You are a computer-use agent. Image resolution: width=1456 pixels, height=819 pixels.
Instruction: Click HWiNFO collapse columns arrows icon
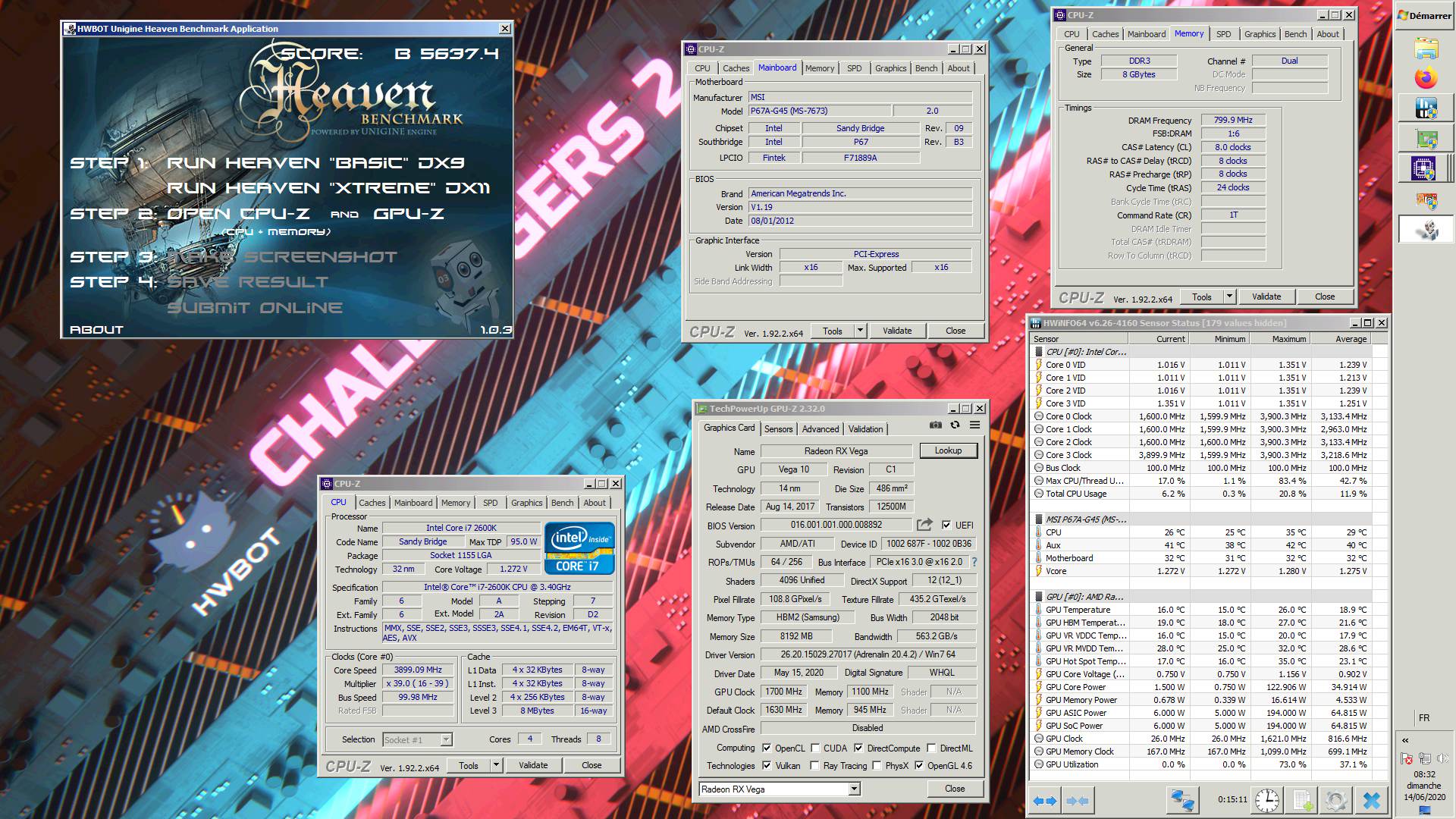point(1077,801)
